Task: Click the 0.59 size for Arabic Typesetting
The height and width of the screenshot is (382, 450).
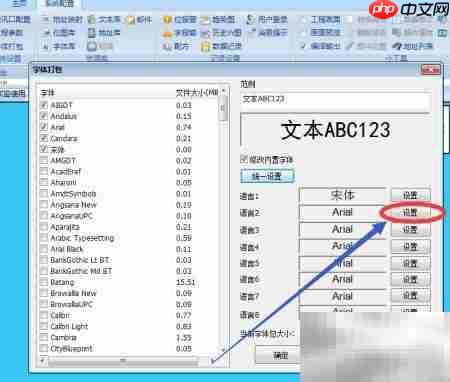Action: coord(184,238)
